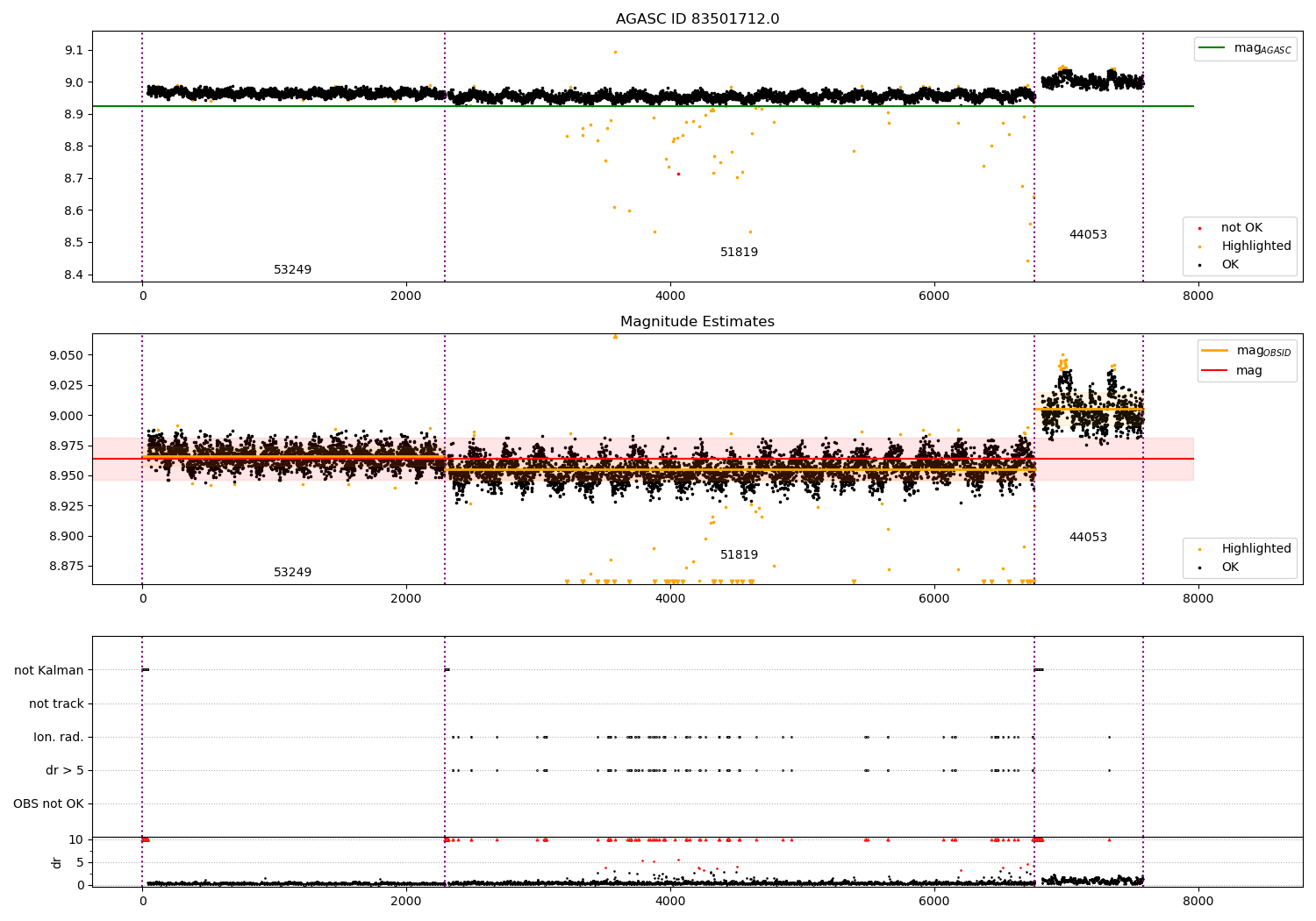Viewport: 1316px width, 921px height.
Task: Click the 'dr > 5' row label
Action: coord(65,770)
